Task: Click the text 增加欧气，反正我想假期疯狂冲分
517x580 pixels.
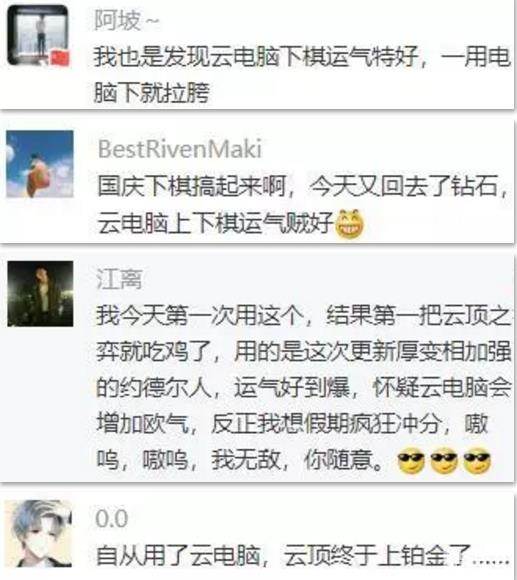Action: 268,424
